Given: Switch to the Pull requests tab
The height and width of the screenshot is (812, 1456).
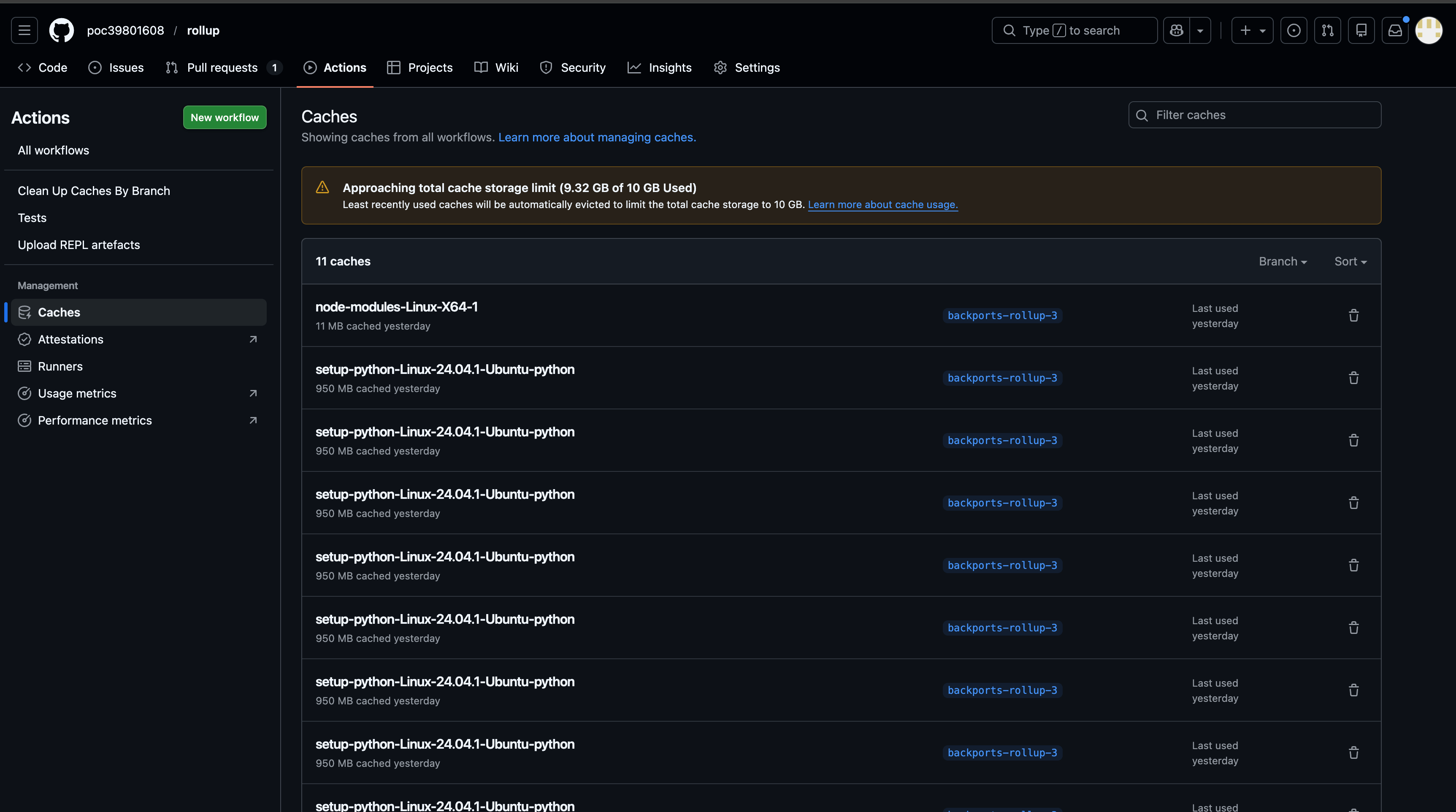Looking at the screenshot, I should 222,68.
